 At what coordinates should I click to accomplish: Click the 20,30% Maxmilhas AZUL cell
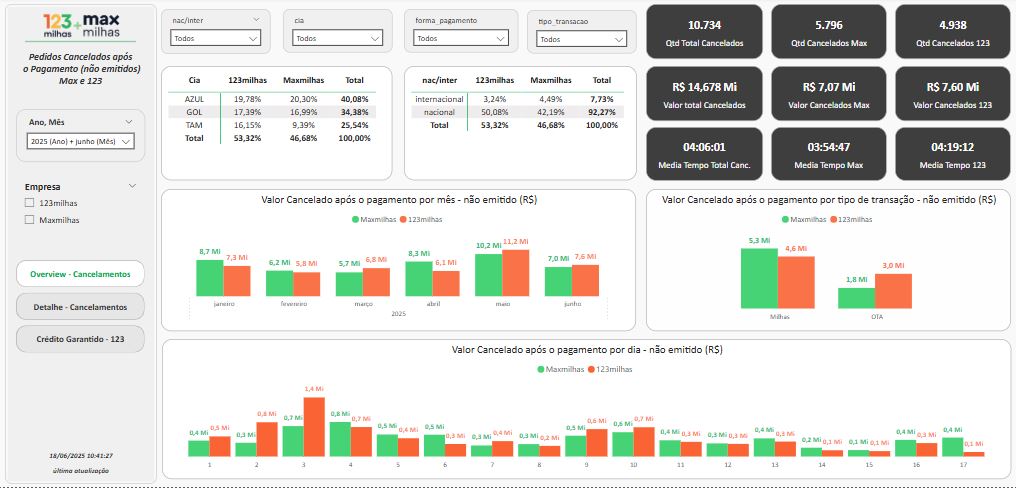pyautogui.click(x=304, y=99)
